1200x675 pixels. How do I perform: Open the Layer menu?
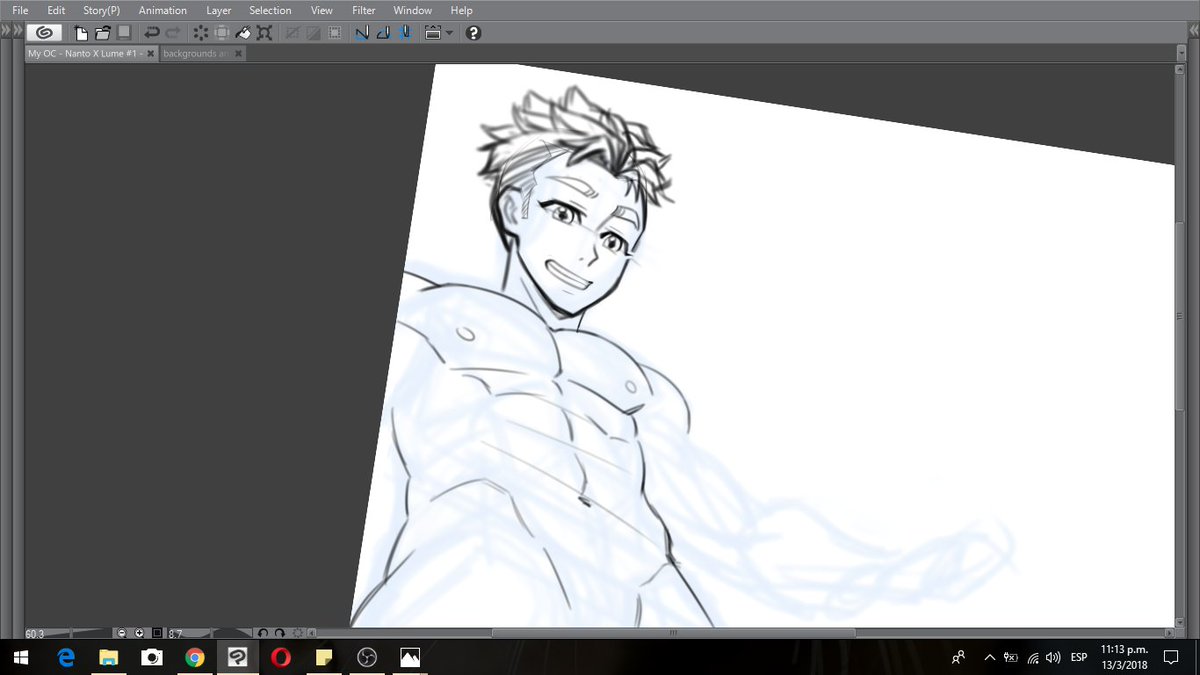pyautogui.click(x=218, y=10)
